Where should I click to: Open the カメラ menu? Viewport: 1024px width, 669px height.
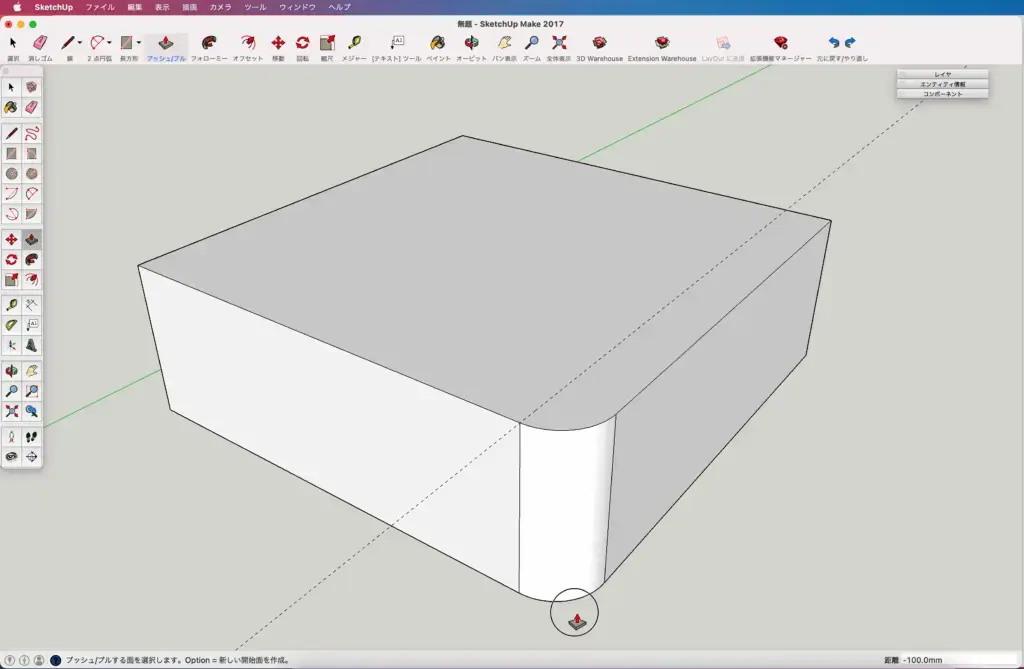(220, 7)
